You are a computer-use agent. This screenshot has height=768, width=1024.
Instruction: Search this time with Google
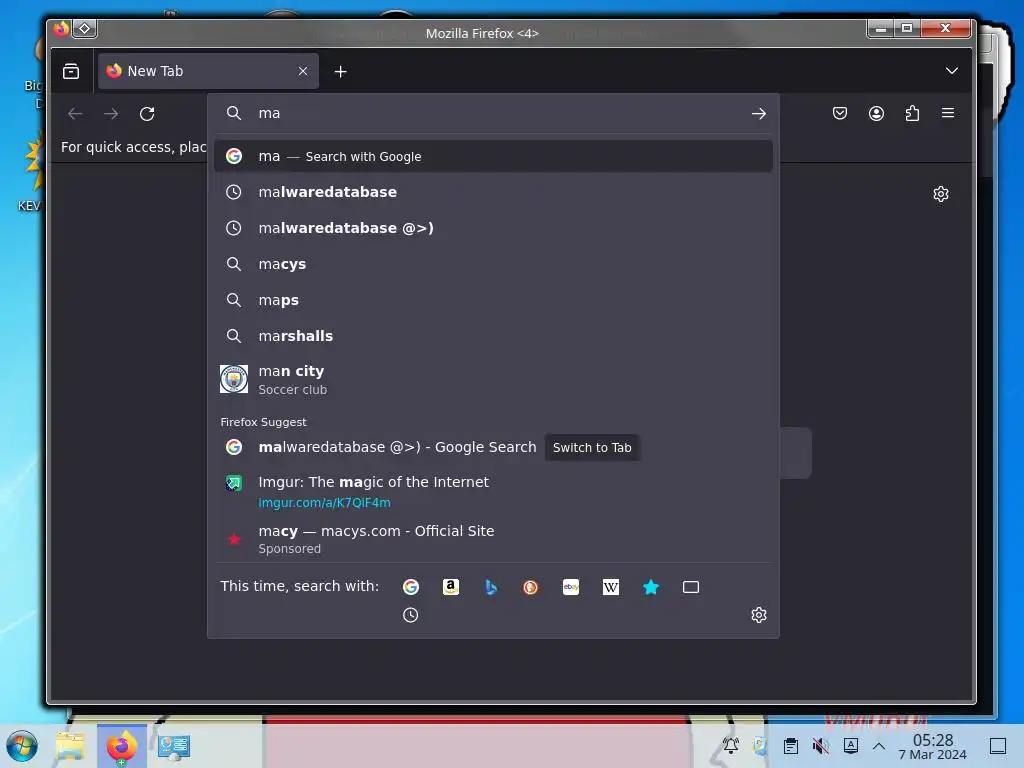tap(411, 587)
